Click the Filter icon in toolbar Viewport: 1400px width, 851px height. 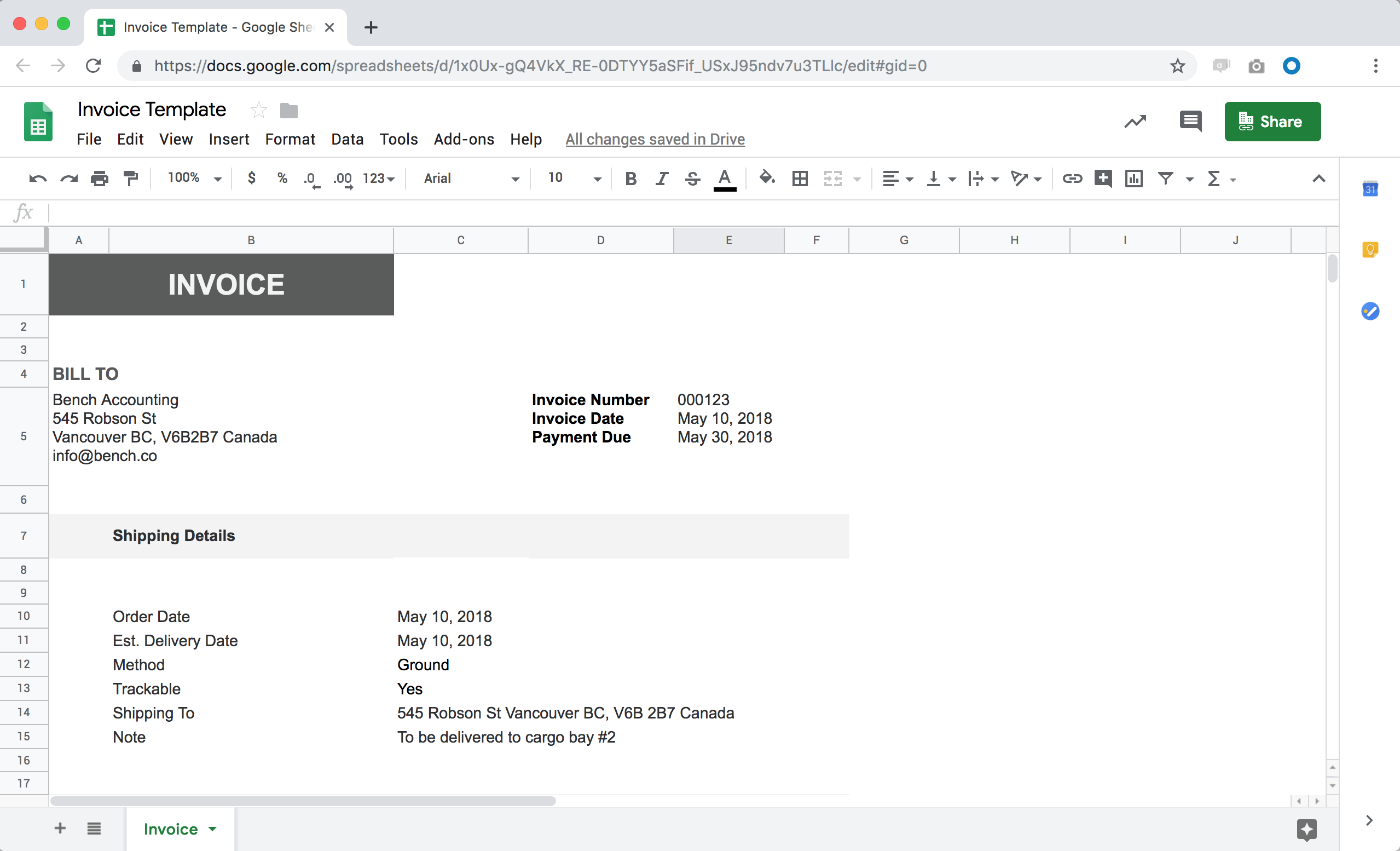(x=1164, y=178)
